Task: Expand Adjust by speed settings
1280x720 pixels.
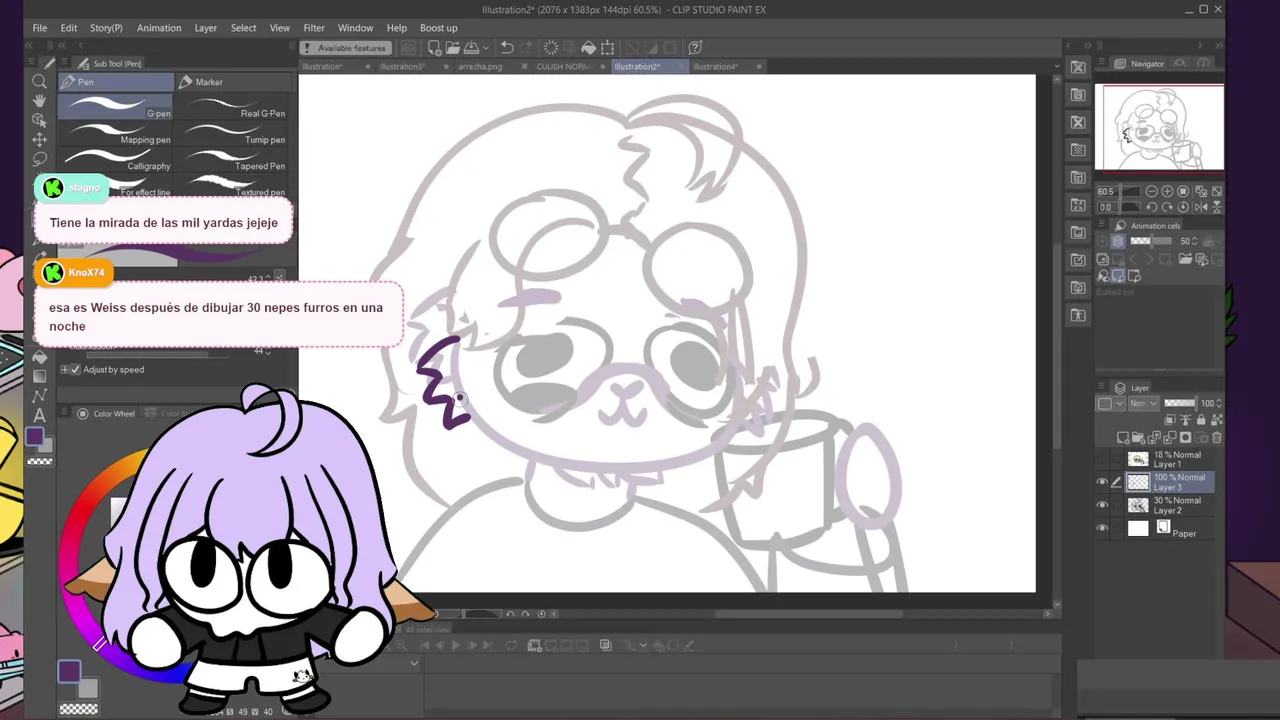Action: point(64,370)
